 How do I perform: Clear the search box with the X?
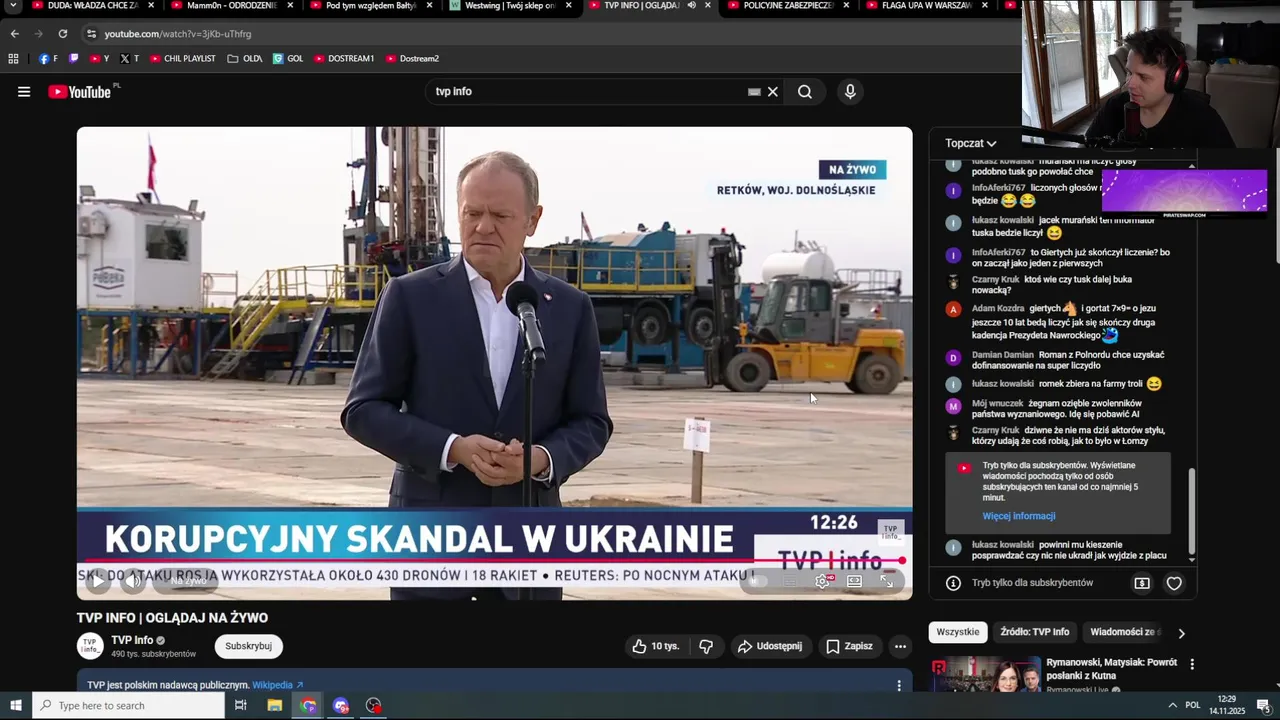(772, 92)
